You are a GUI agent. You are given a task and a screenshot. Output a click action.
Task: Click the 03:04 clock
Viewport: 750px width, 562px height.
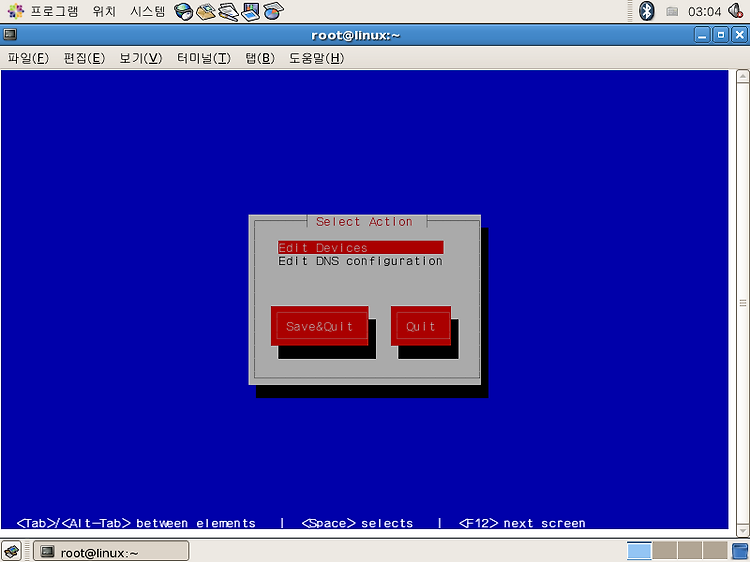(x=704, y=11)
